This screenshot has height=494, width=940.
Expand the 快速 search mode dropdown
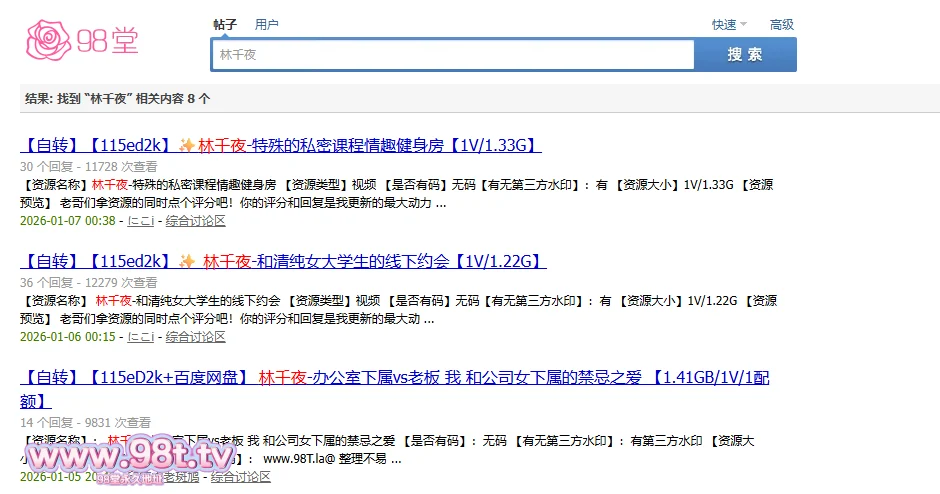click(x=723, y=25)
